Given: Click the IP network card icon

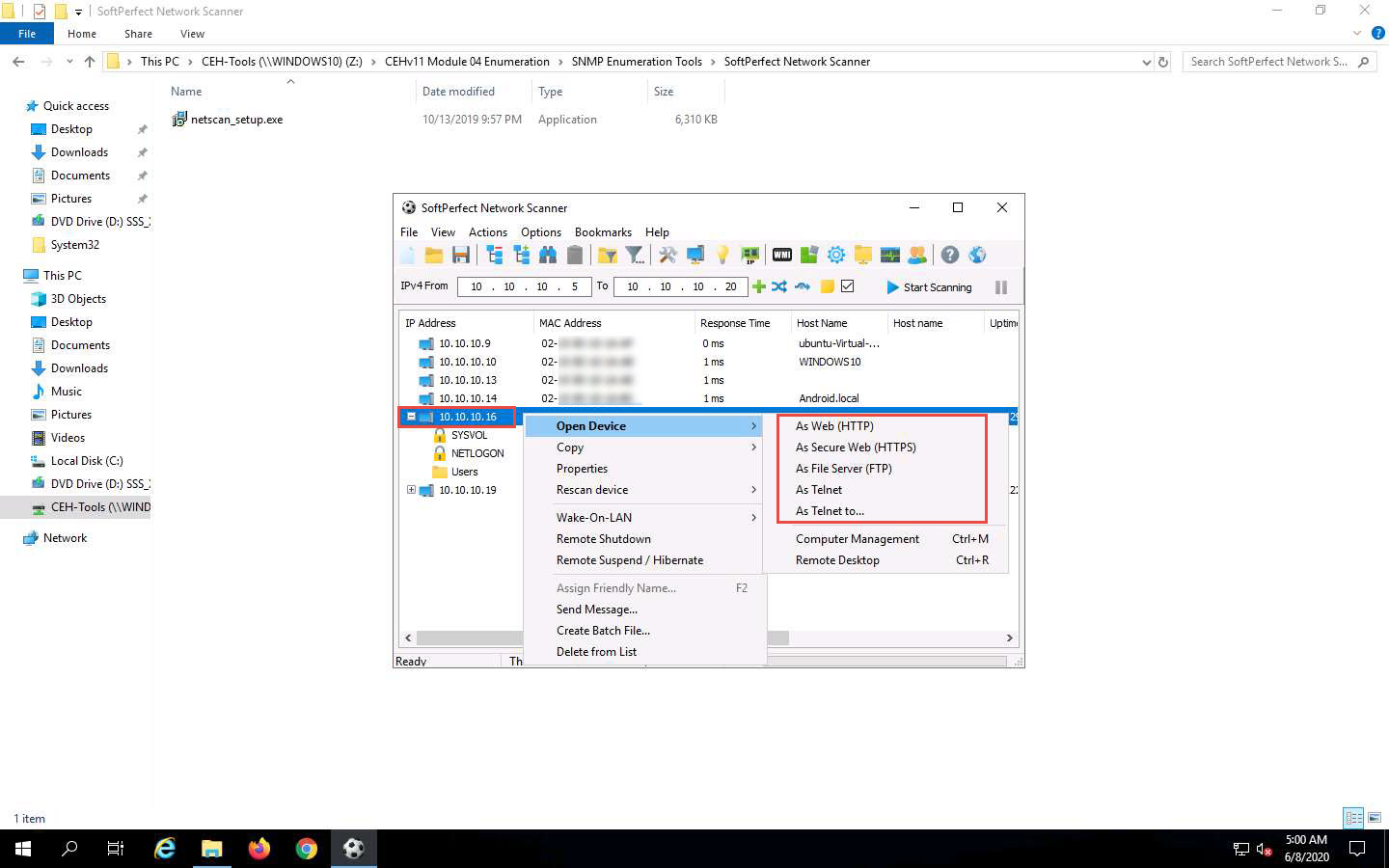Looking at the screenshot, I should [x=749, y=255].
